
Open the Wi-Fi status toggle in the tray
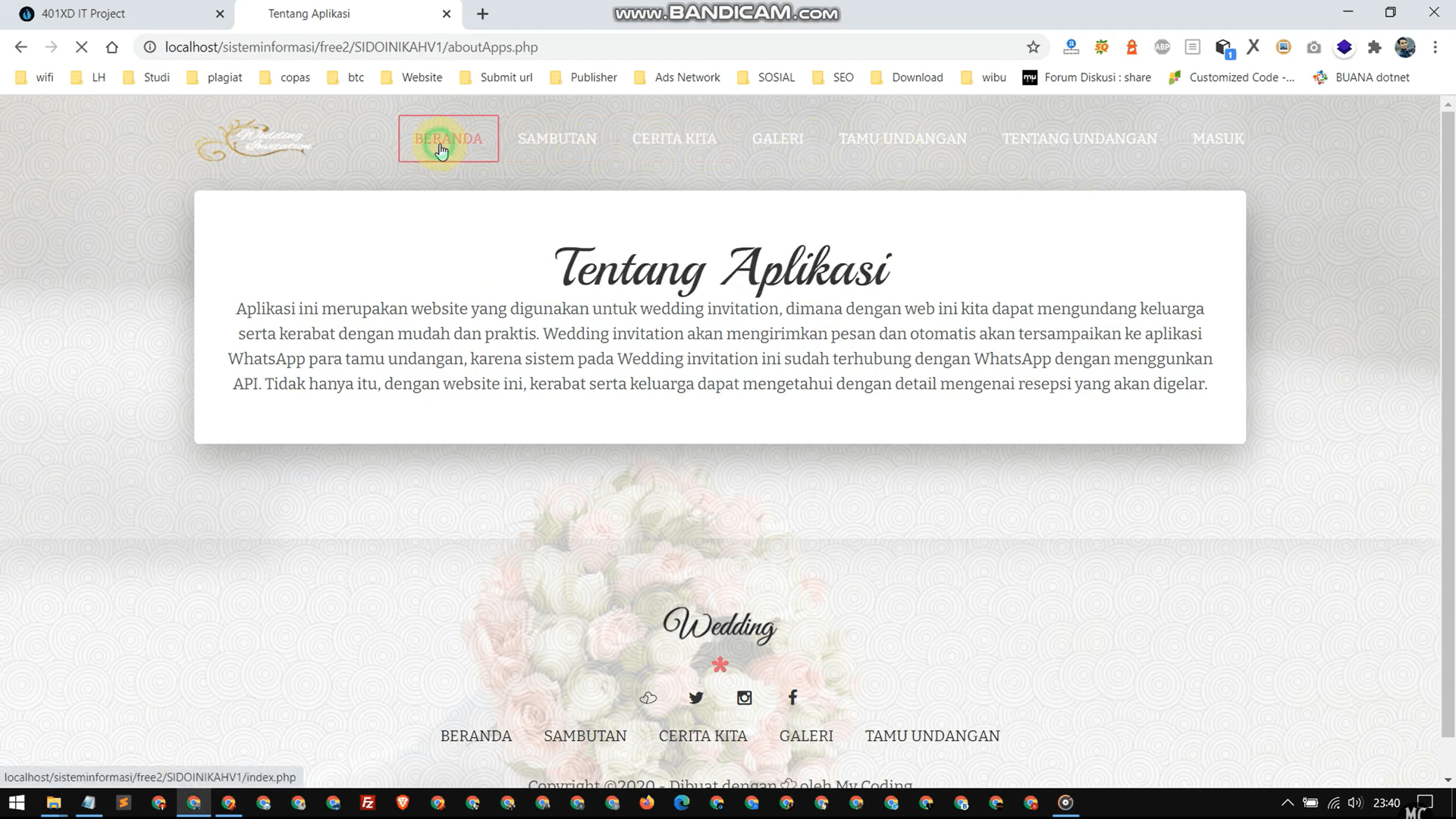[x=1334, y=802]
